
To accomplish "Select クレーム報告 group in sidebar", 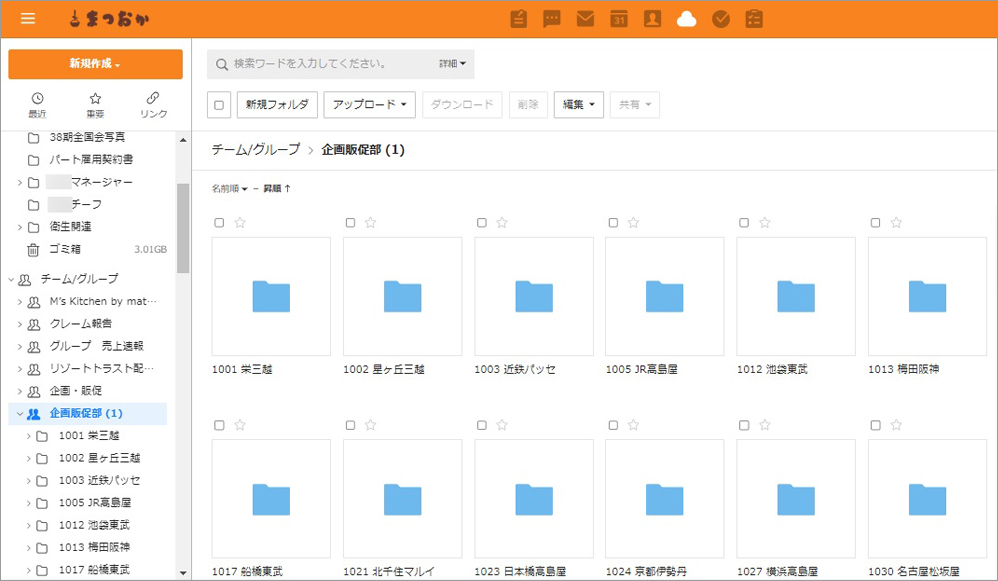I will coord(81,324).
